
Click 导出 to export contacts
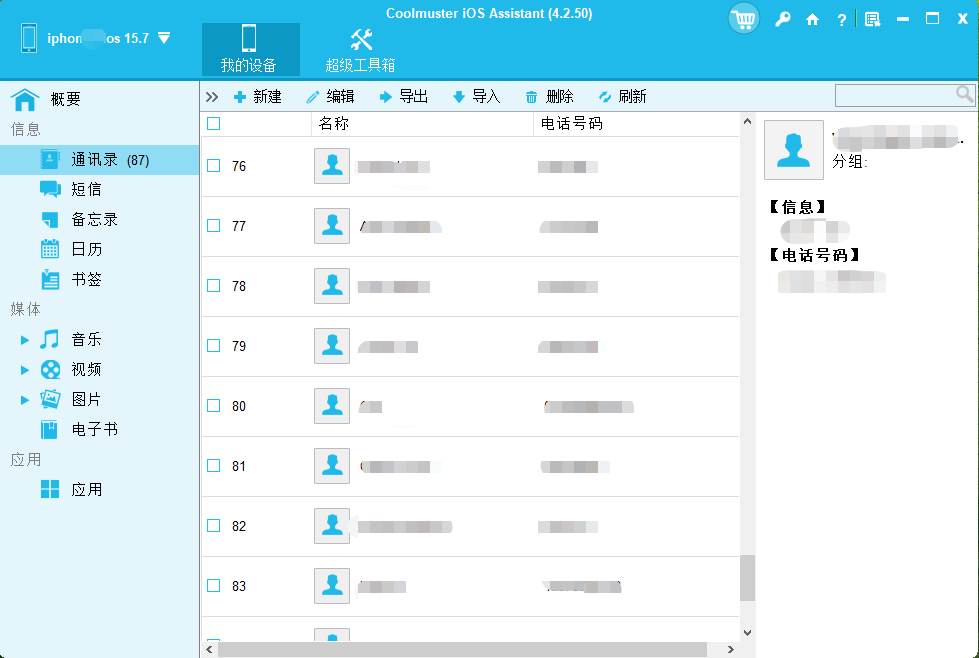click(404, 97)
